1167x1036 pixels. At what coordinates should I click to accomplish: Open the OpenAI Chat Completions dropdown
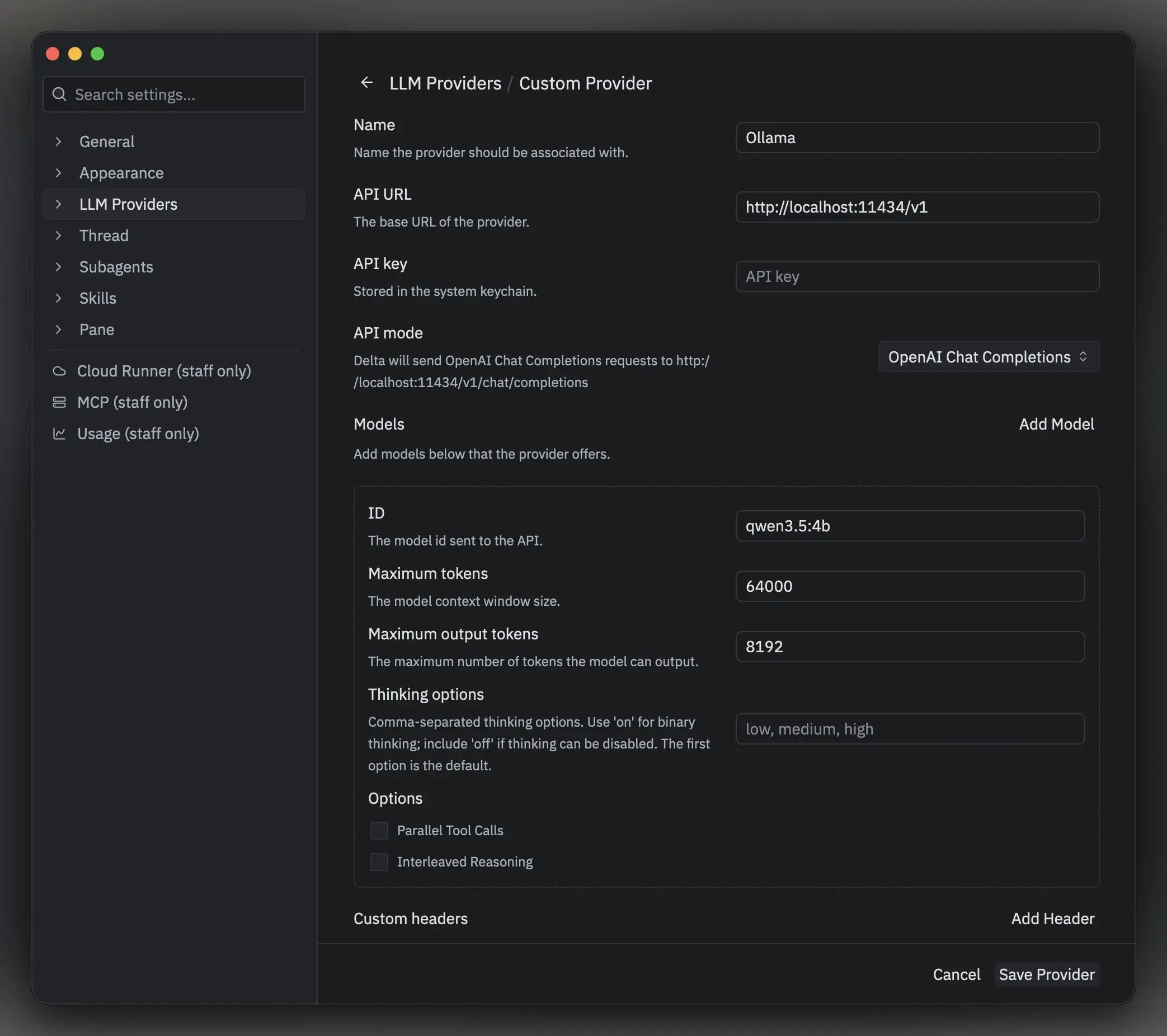tap(989, 357)
